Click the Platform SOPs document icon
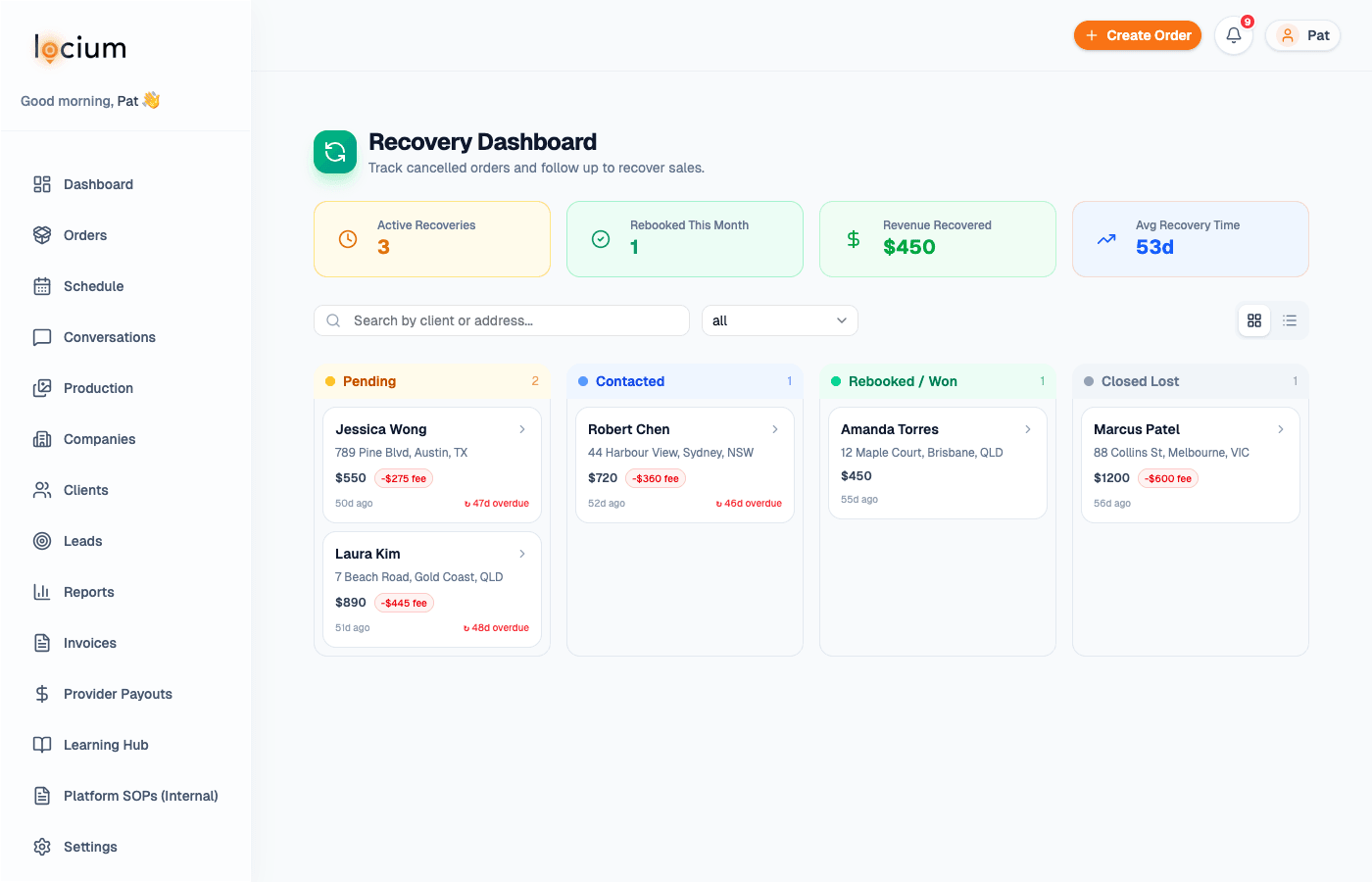Screen dimensions: 1372x882 click(42, 796)
